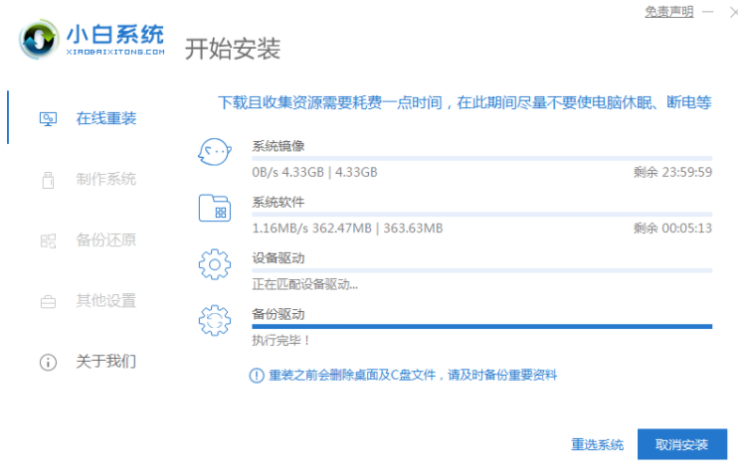Click the 备份还原 grid icon
This screenshot has width=738, height=461.
tap(48, 241)
